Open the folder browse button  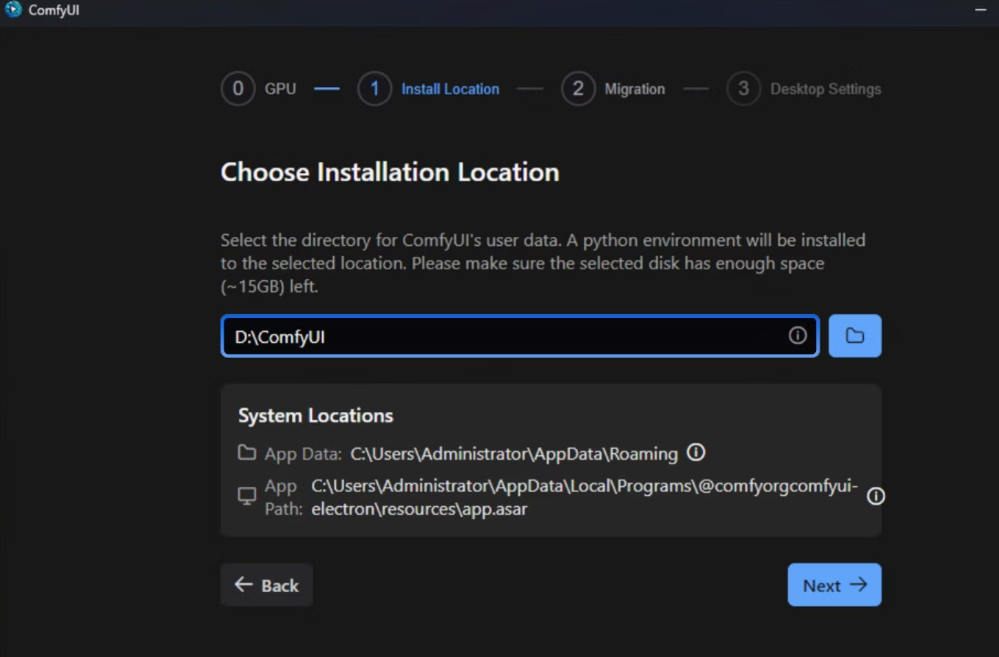[854, 335]
